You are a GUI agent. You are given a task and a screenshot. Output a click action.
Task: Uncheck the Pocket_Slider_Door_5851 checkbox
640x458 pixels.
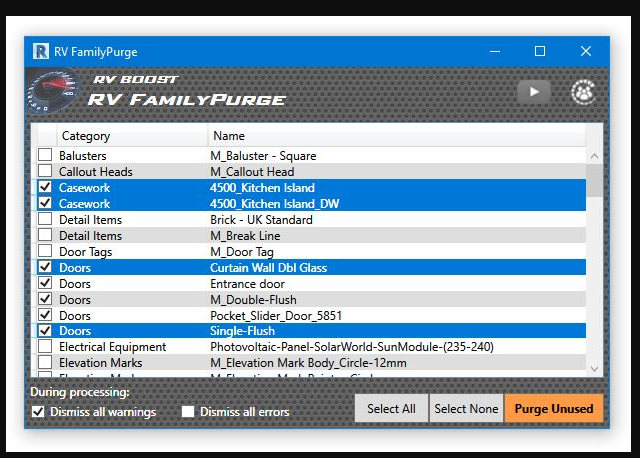coord(45,315)
